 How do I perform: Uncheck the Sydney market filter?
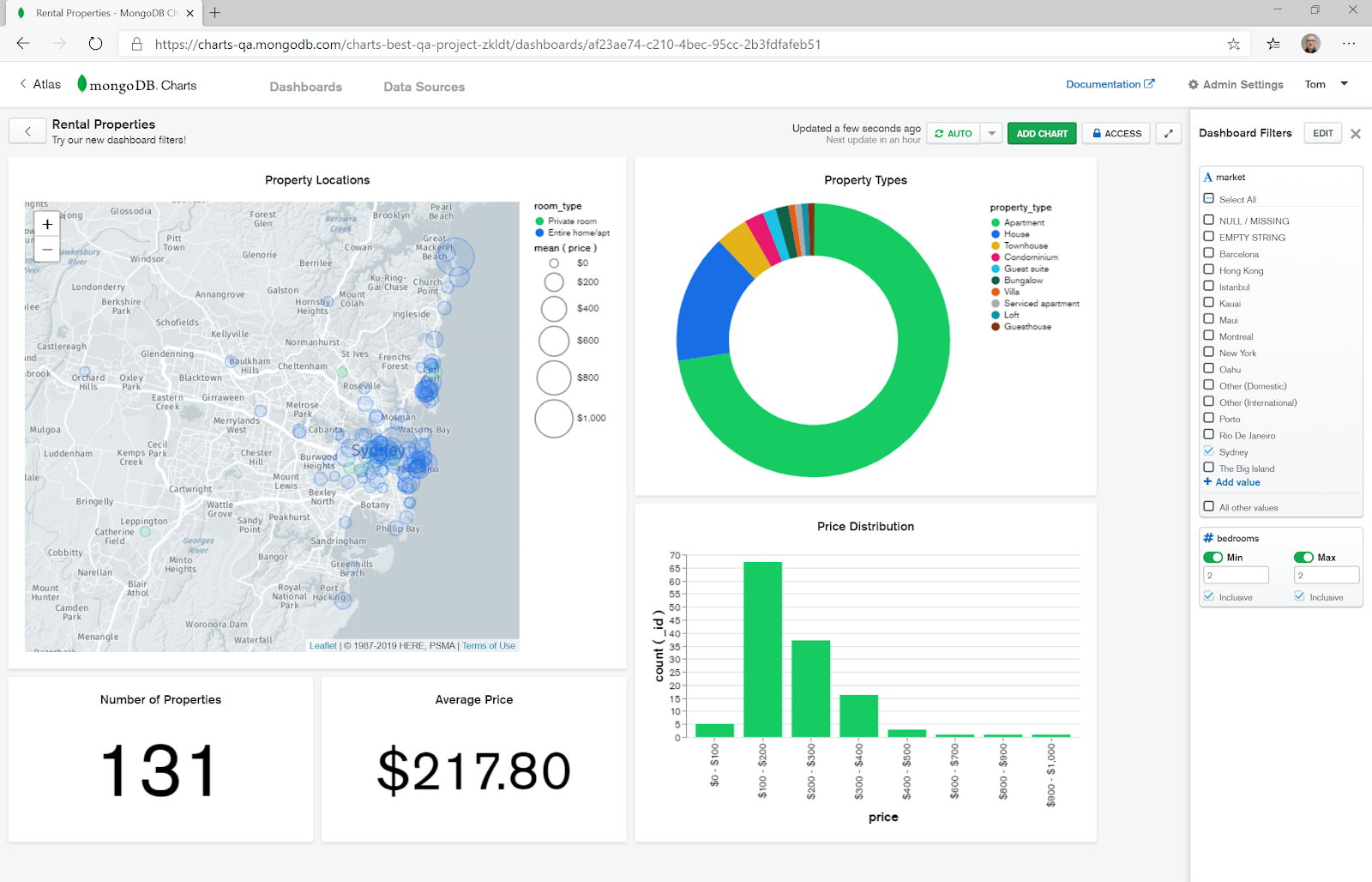point(1208,450)
